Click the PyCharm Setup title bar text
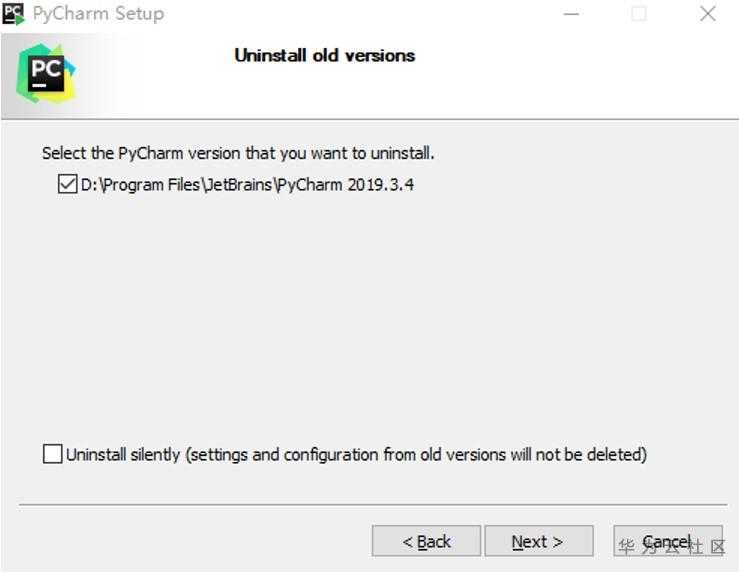Image resolution: width=739 pixels, height=572 pixels. [x=98, y=14]
